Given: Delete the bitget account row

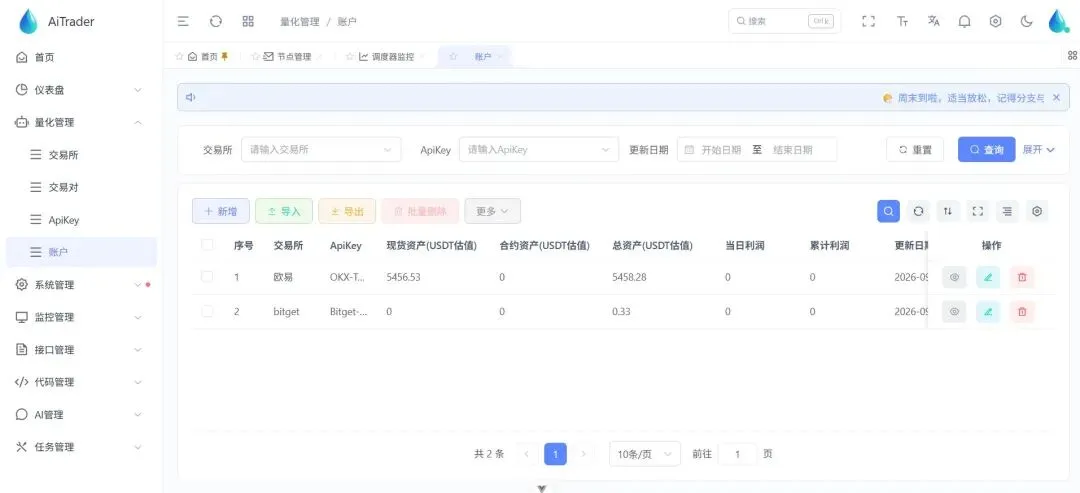Looking at the screenshot, I should pyautogui.click(x=1022, y=312).
